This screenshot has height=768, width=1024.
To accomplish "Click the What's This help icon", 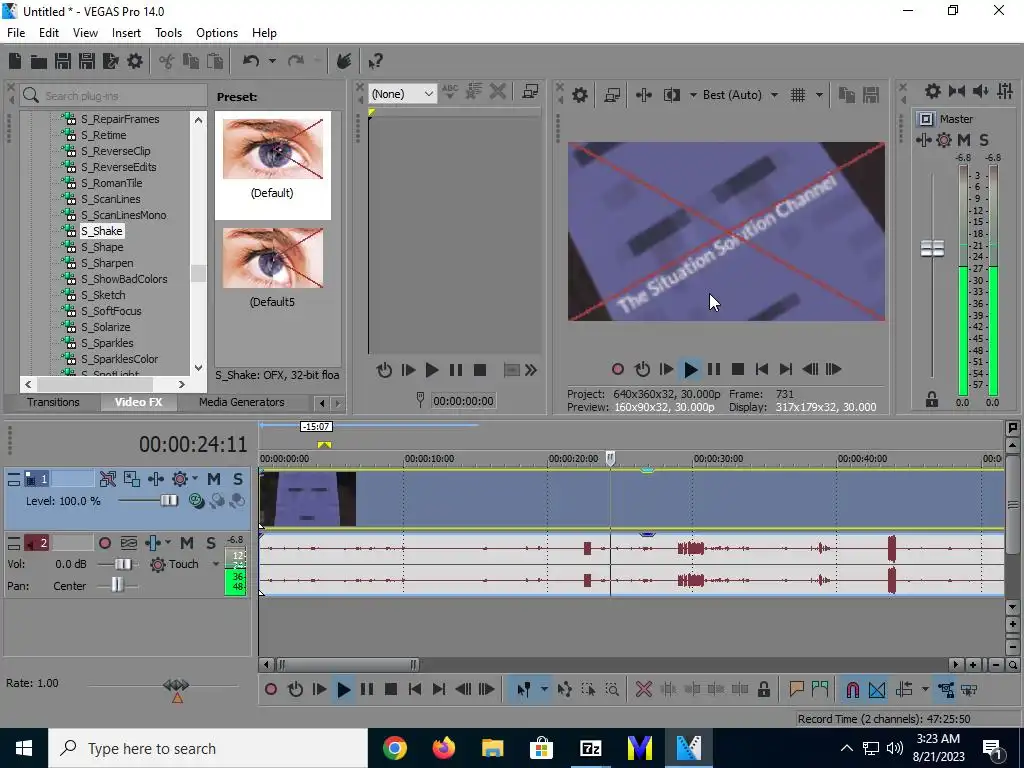I will [x=375, y=61].
